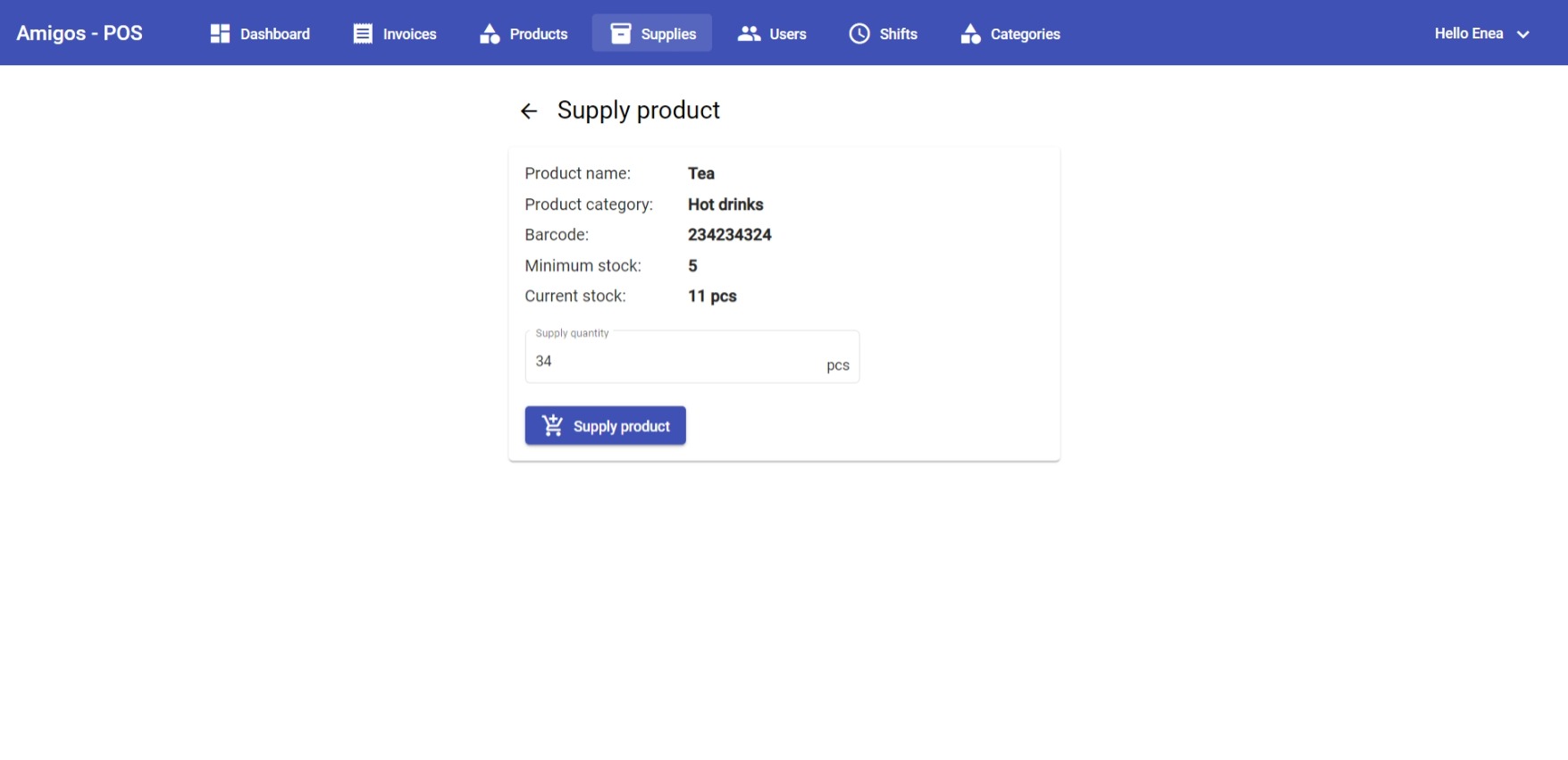This screenshot has height=760, width=1568.
Task: Click the Supplies box icon
Action: [621, 33]
